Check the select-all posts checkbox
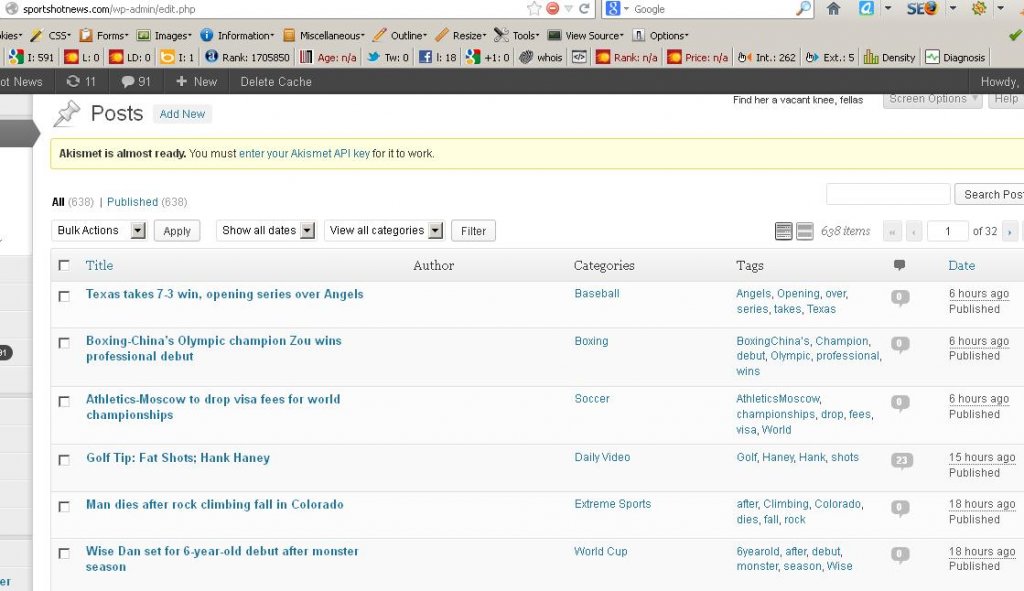Screen dimensions: 1024x591 tap(65, 265)
